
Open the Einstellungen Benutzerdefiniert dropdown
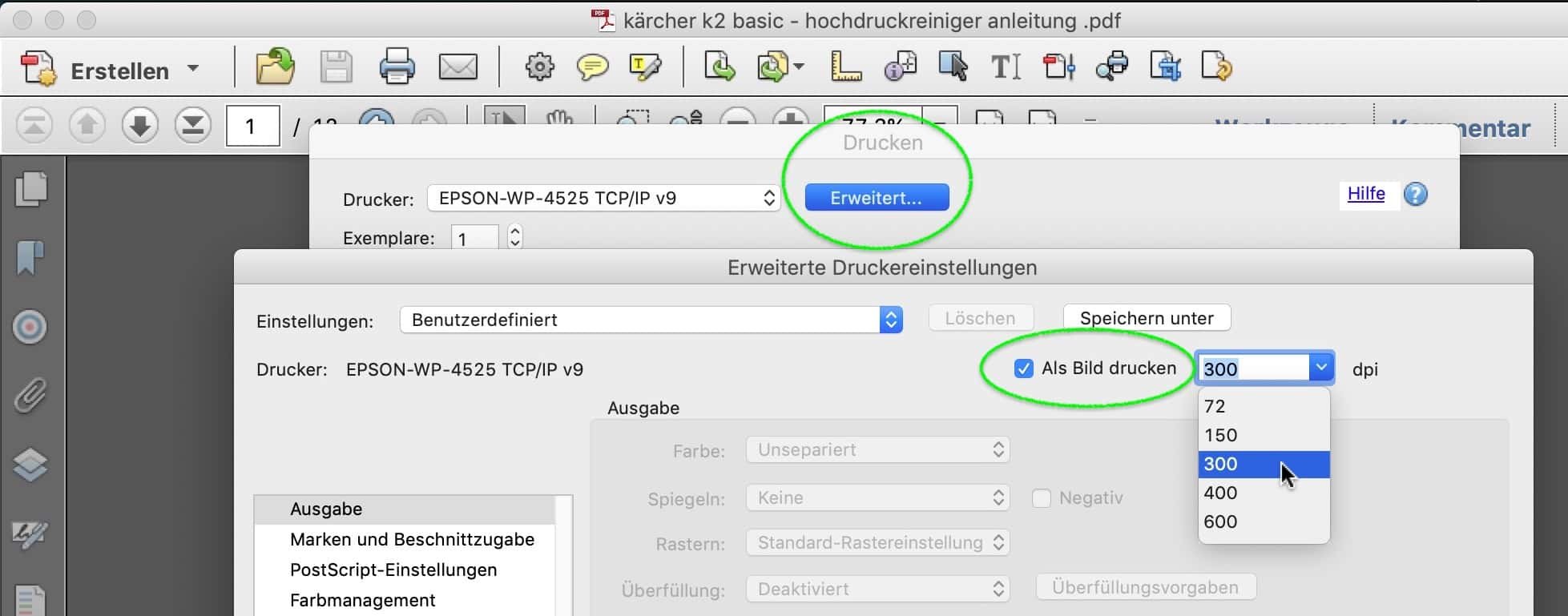point(651,320)
